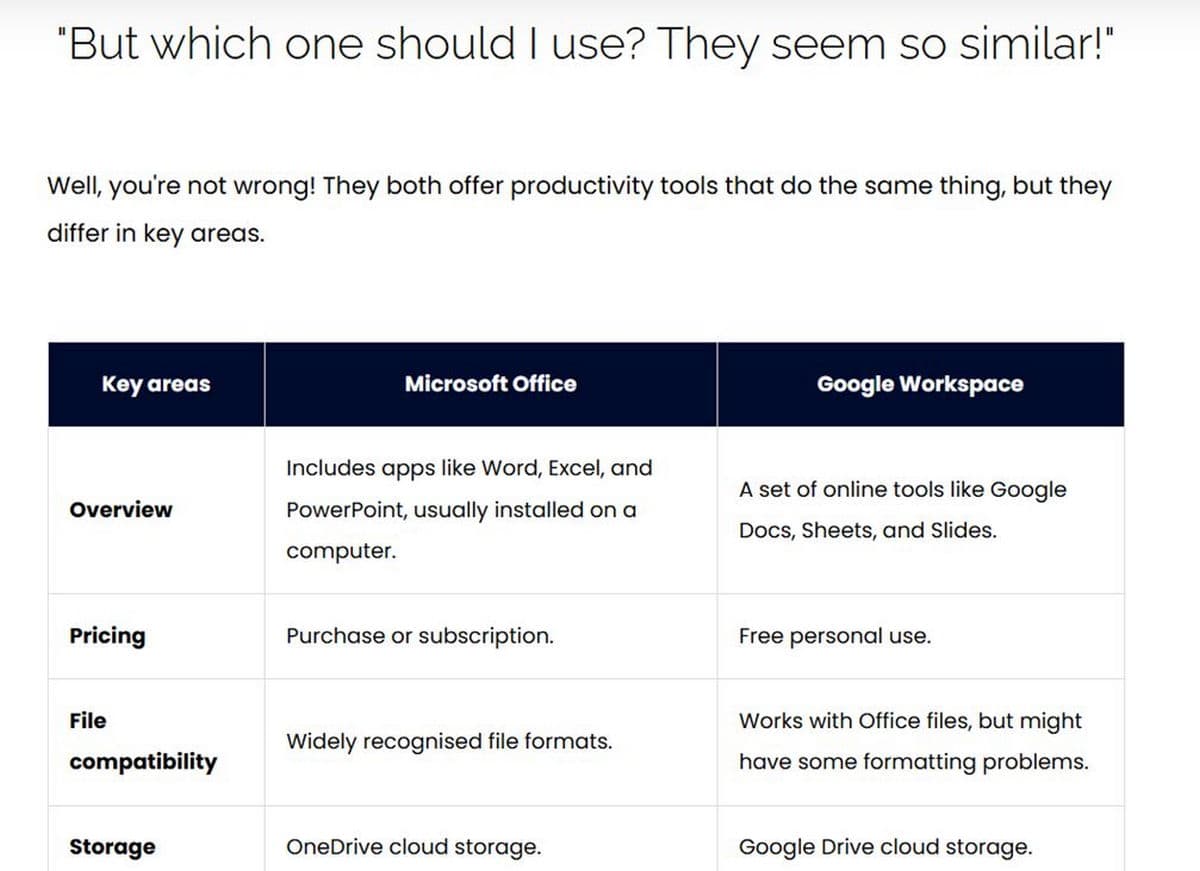Click the "Well, you're not wrong!" intro paragraph
Screen dimensions: 1200x871
(x=579, y=187)
